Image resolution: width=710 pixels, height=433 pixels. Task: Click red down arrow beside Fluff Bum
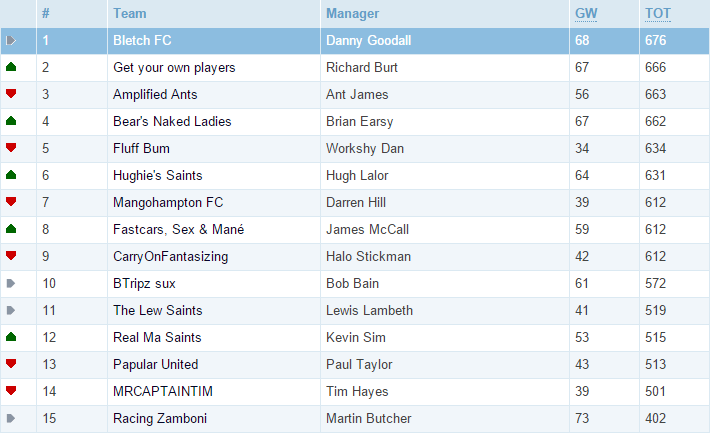pos(11,148)
